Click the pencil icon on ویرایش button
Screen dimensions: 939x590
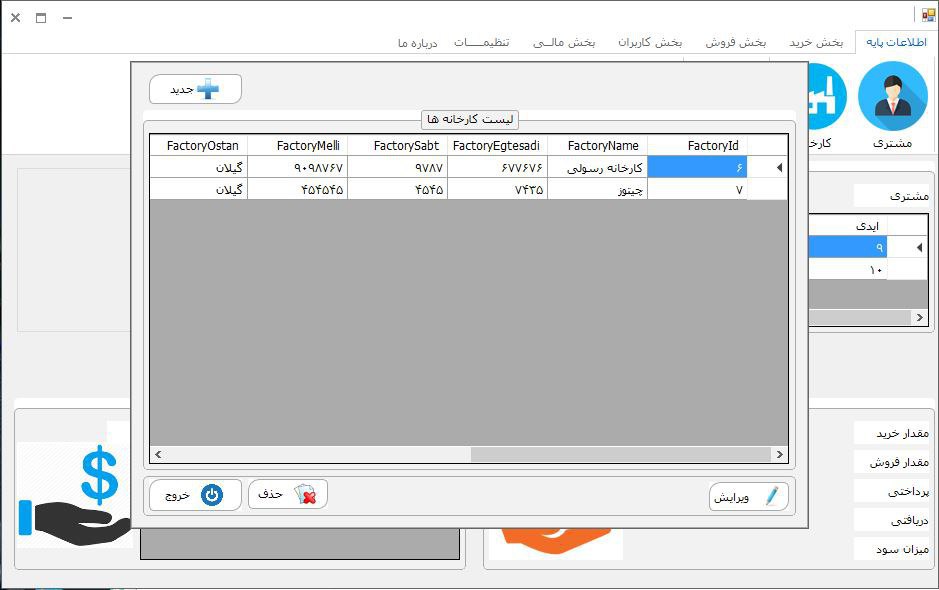[x=772, y=496]
